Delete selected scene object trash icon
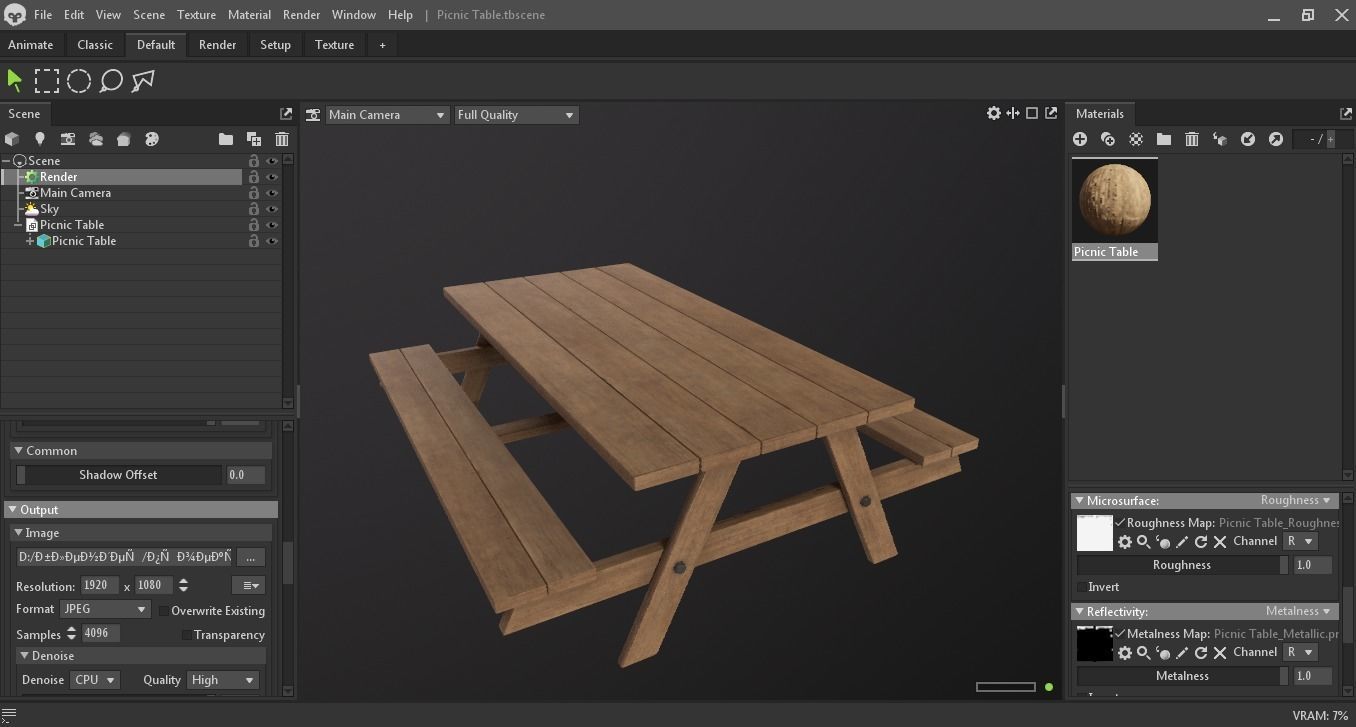 282,139
